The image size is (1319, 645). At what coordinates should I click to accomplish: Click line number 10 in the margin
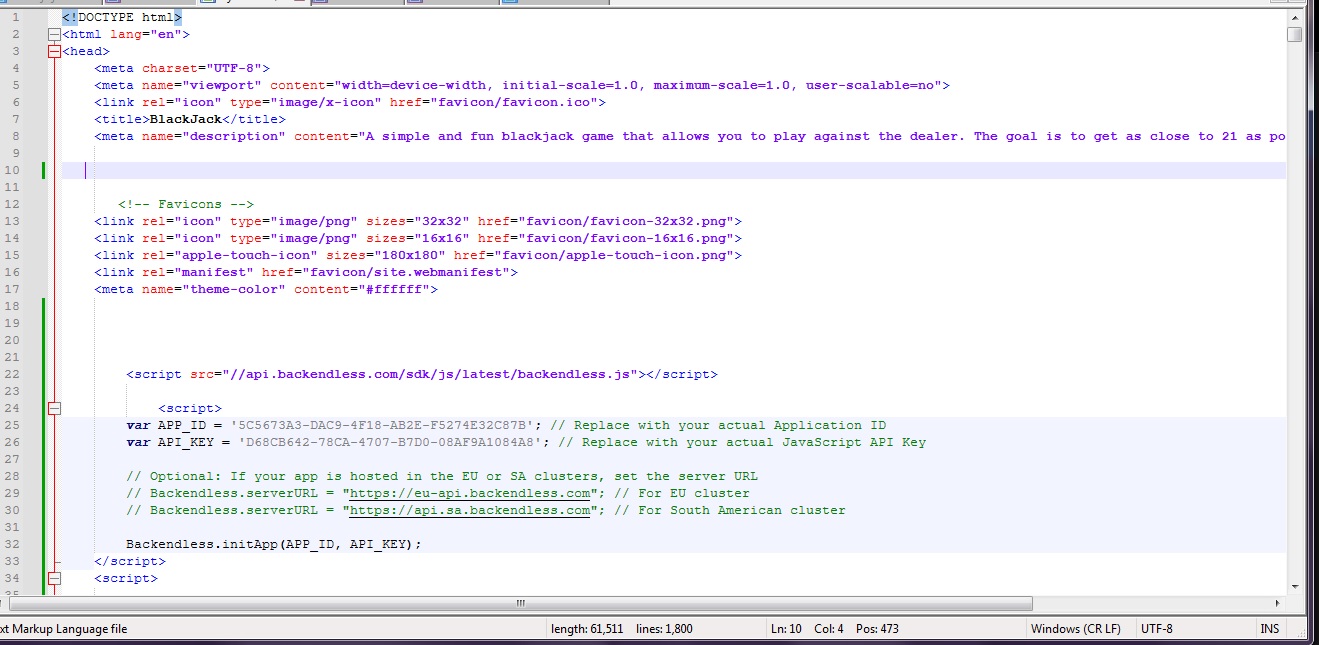click(x=15, y=170)
